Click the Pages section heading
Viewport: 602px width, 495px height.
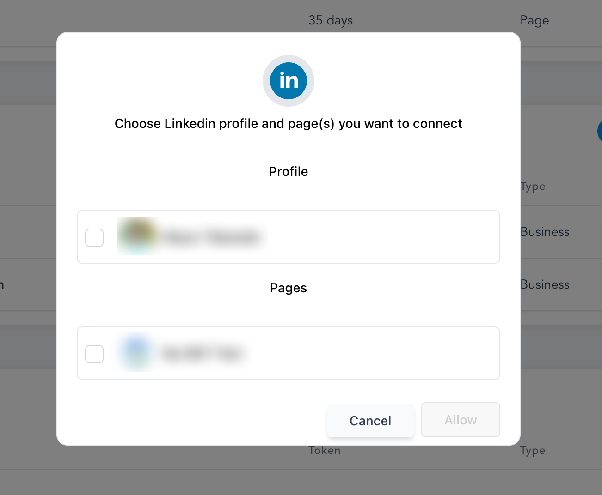288,288
